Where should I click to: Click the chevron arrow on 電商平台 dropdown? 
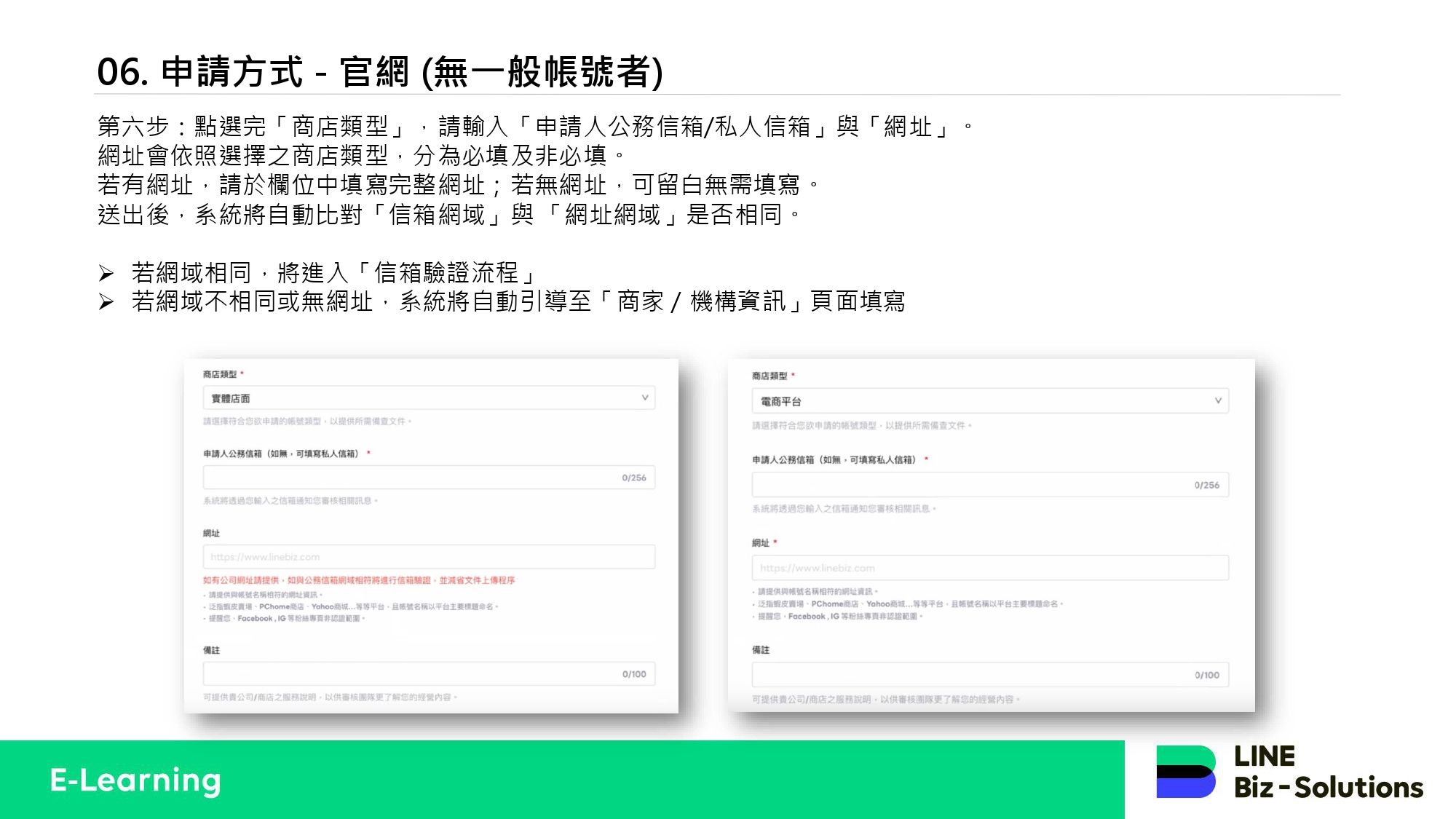pos(1218,400)
